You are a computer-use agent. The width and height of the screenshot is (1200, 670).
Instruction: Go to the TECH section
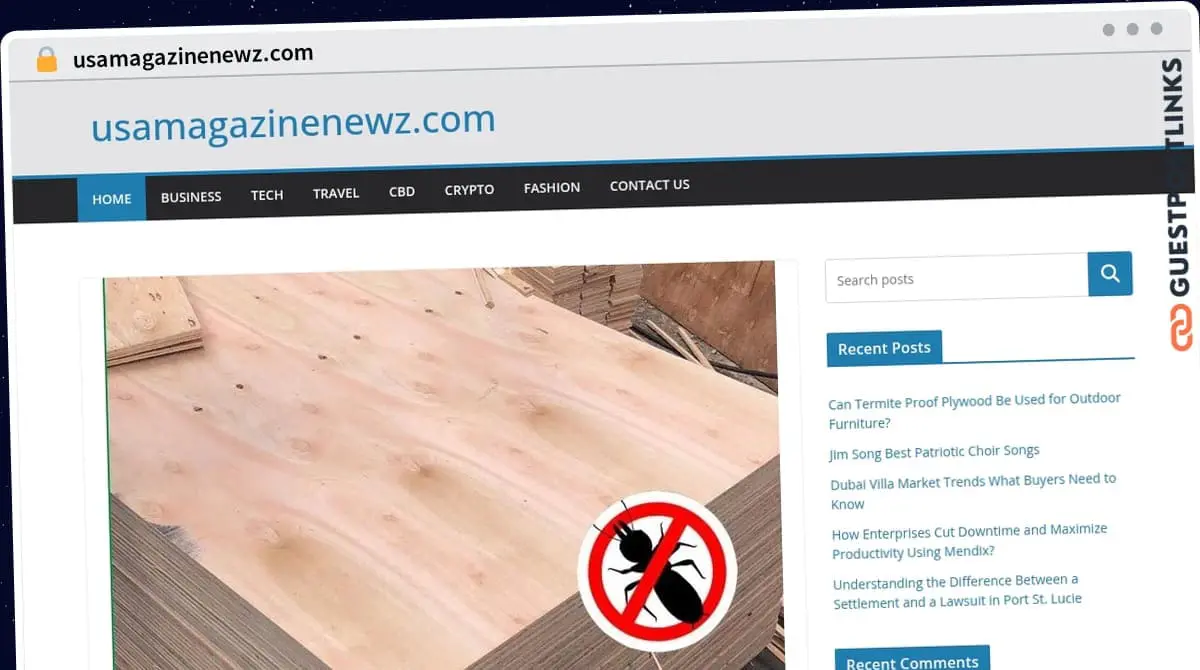267,195
